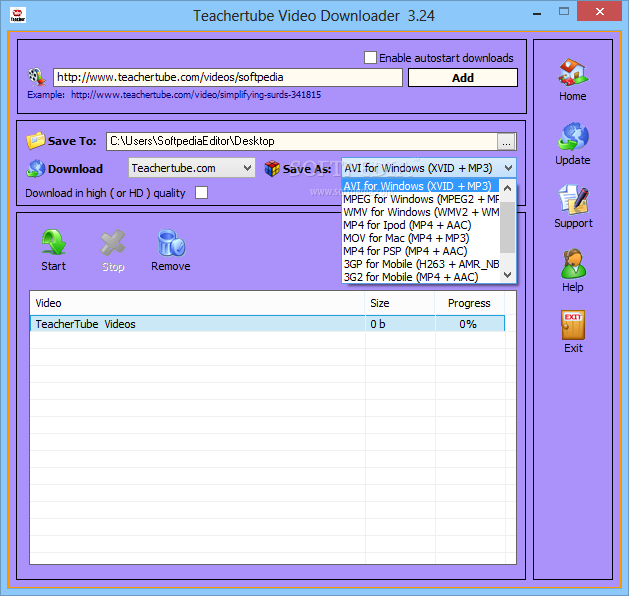Screen dimensions: 629x596
Task: Select MP4 for Ipod (MP4 + AAC)
Action: (420, 225)
